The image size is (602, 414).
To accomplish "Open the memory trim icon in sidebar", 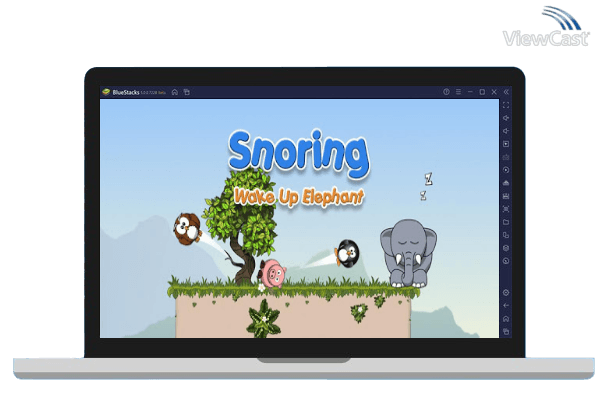I will 506,196.
